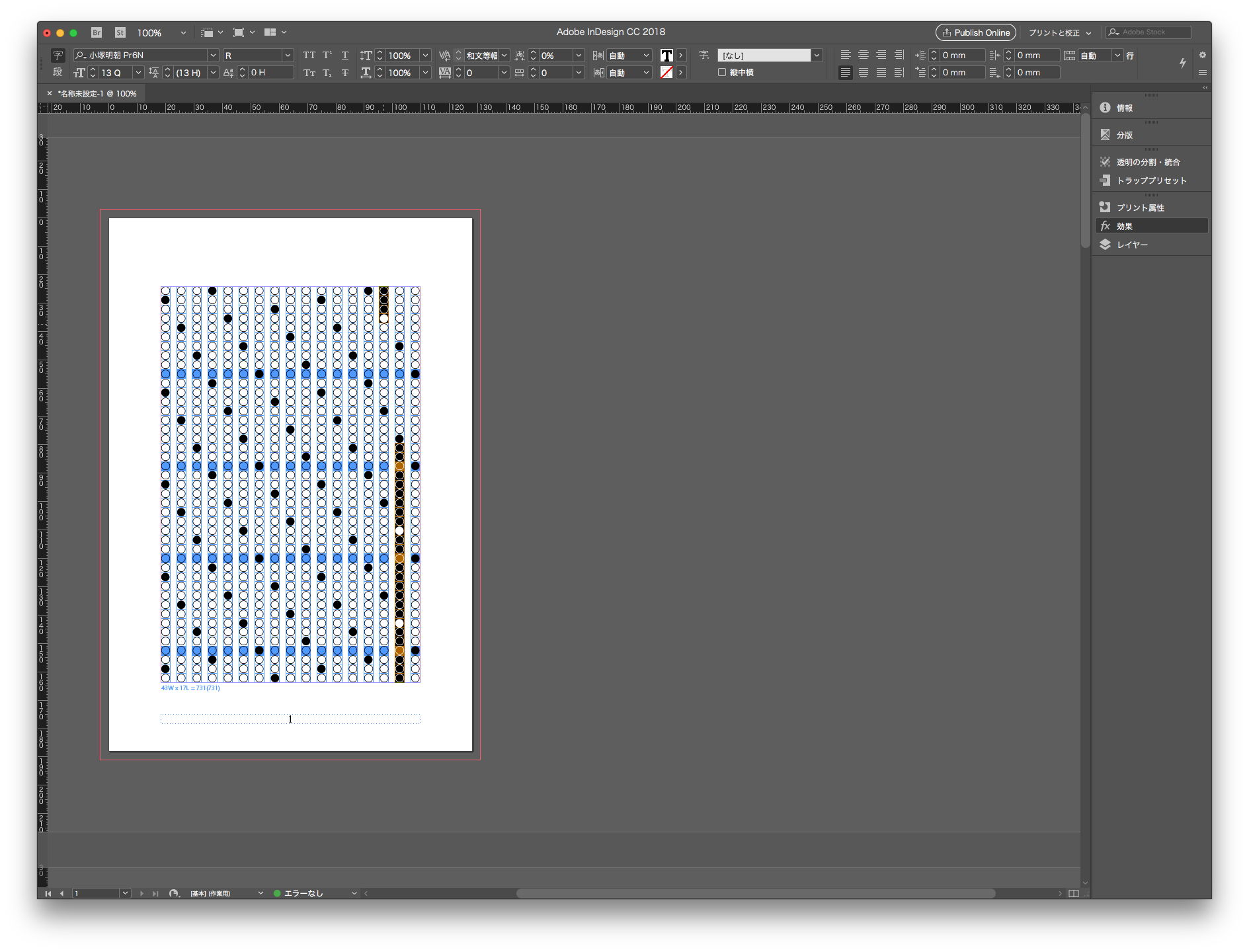Go to first page button

click(48, 893)
